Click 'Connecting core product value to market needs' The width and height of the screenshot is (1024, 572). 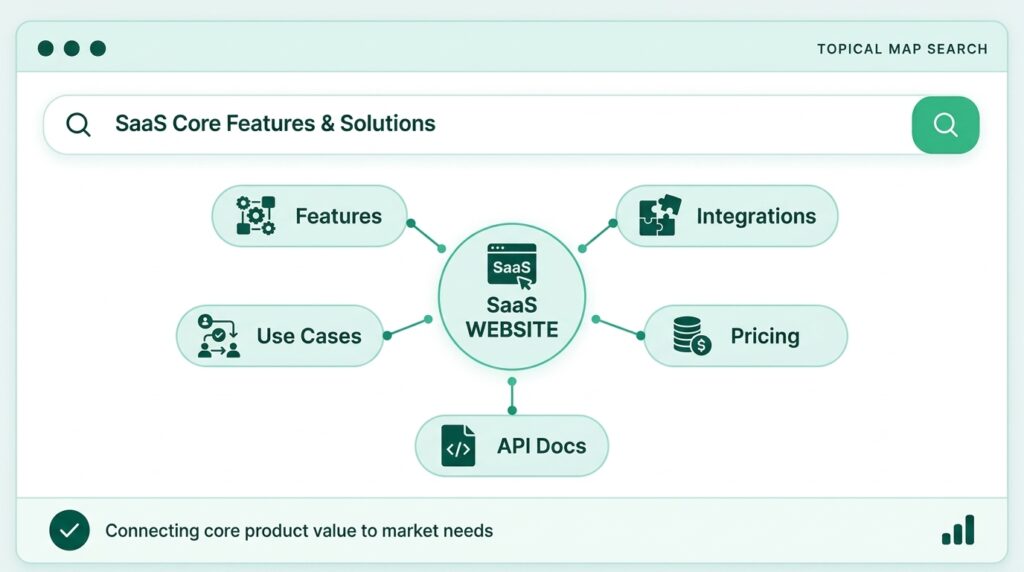299,531
